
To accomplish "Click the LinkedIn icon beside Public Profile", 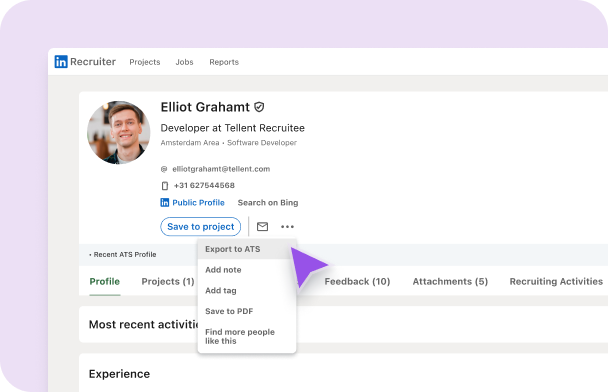I will [x=165, y=202].
